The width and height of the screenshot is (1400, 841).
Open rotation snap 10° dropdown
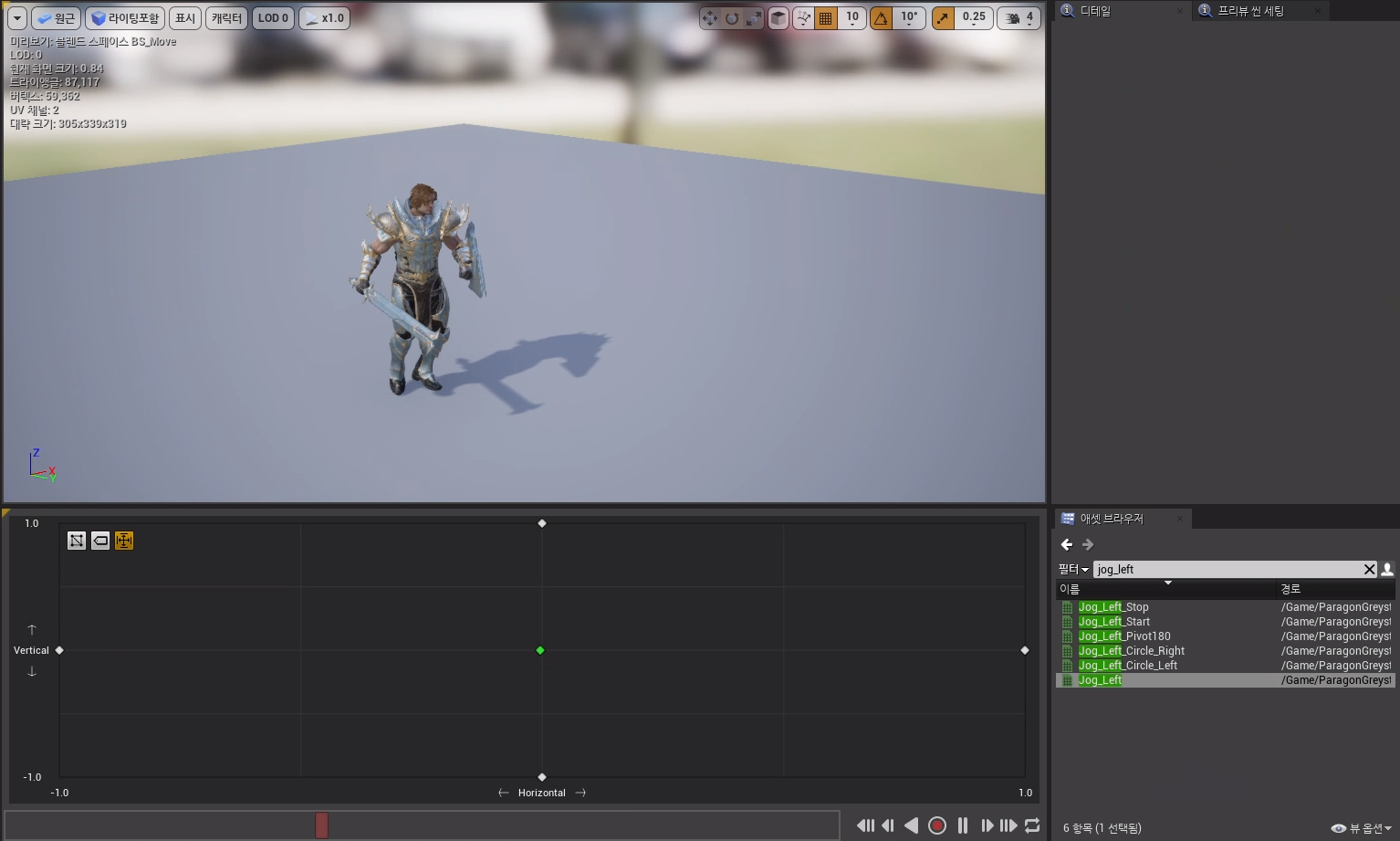tap(909, 18)
